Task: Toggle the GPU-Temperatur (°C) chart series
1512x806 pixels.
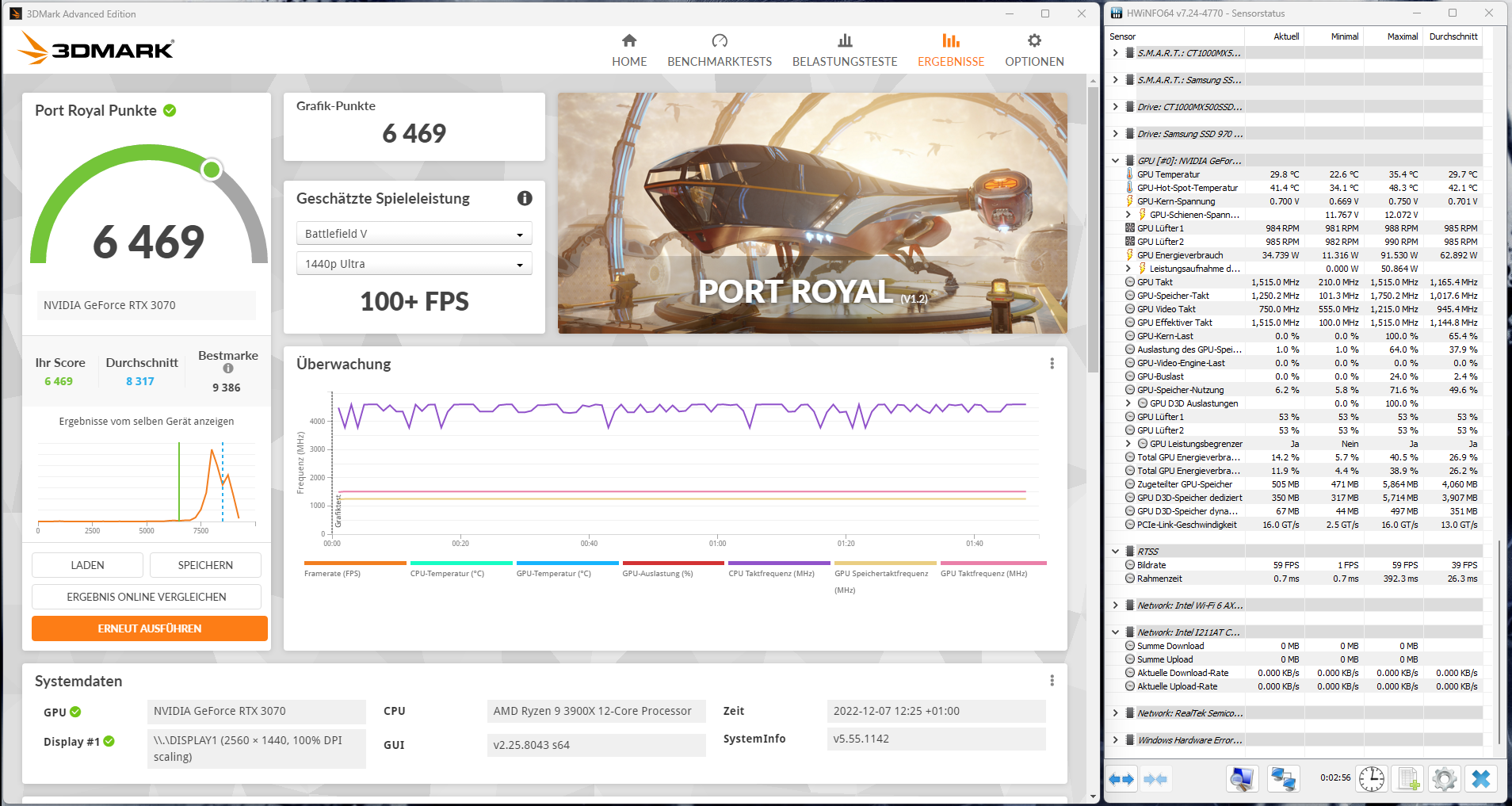Action: (567, 569)
